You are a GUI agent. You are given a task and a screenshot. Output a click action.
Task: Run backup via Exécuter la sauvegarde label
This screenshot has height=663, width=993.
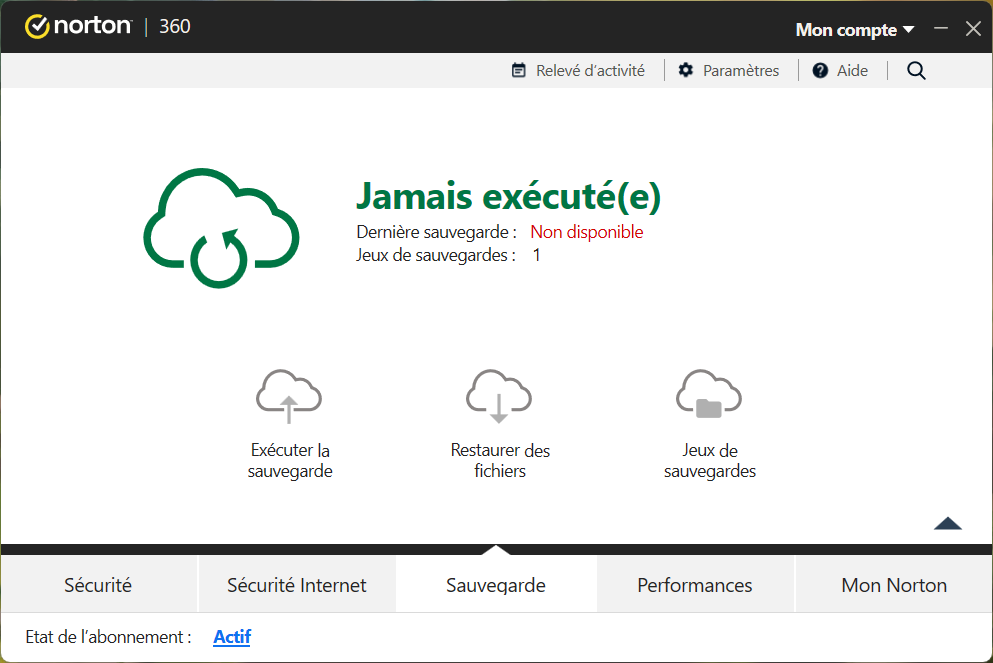290,460
